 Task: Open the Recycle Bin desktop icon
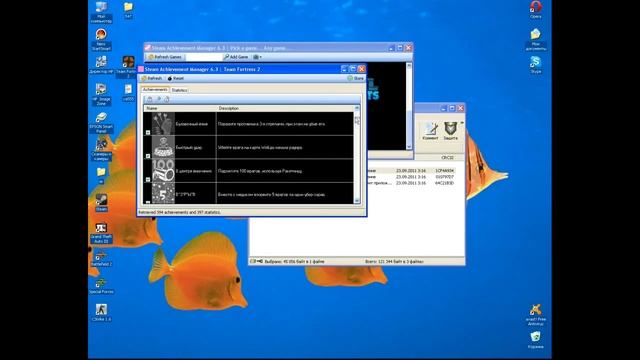coord(536,340)
